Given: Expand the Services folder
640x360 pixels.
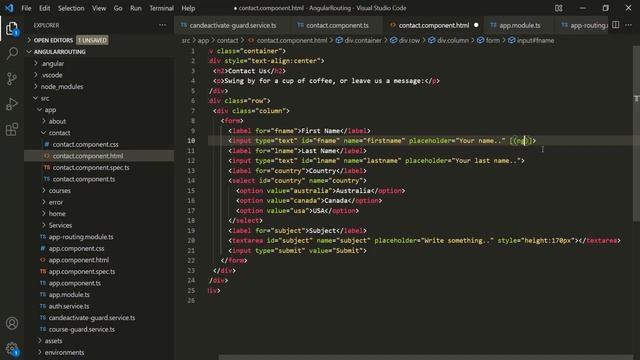Looking at the screenshot, I should click(60, 225).
